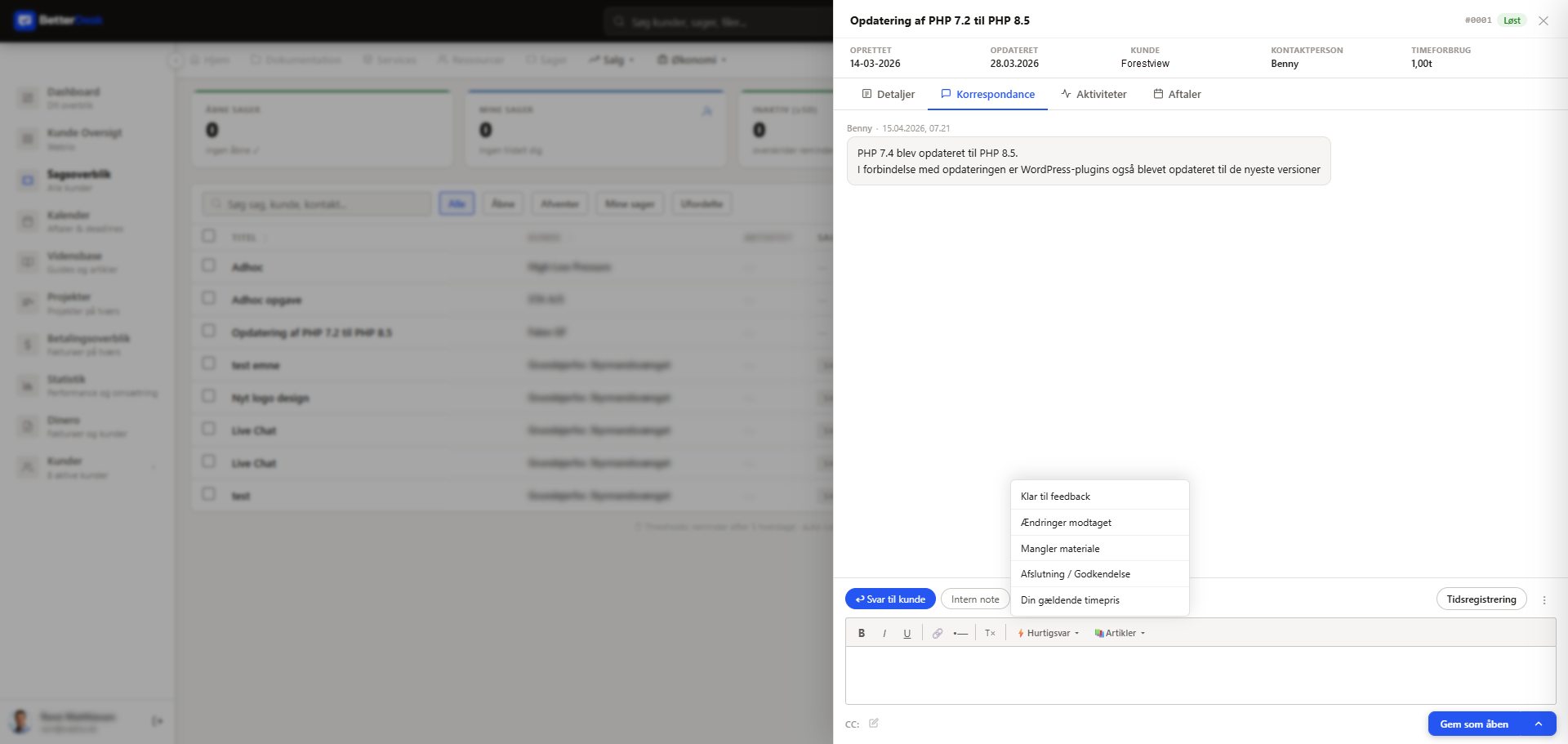Open the Hurtigsvar dropdown

[x=1049, y=633]
